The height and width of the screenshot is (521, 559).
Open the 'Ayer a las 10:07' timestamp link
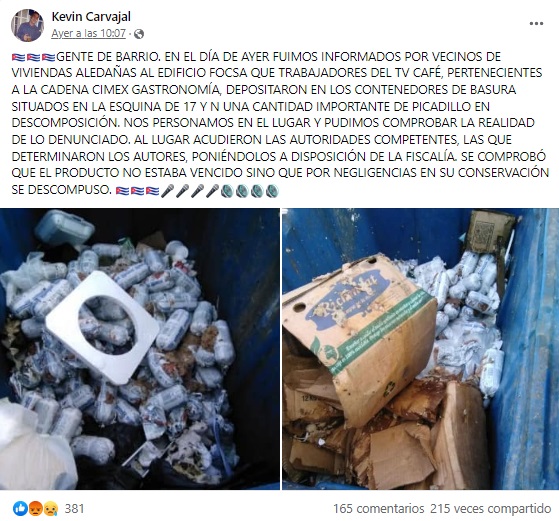click(88, 34)
